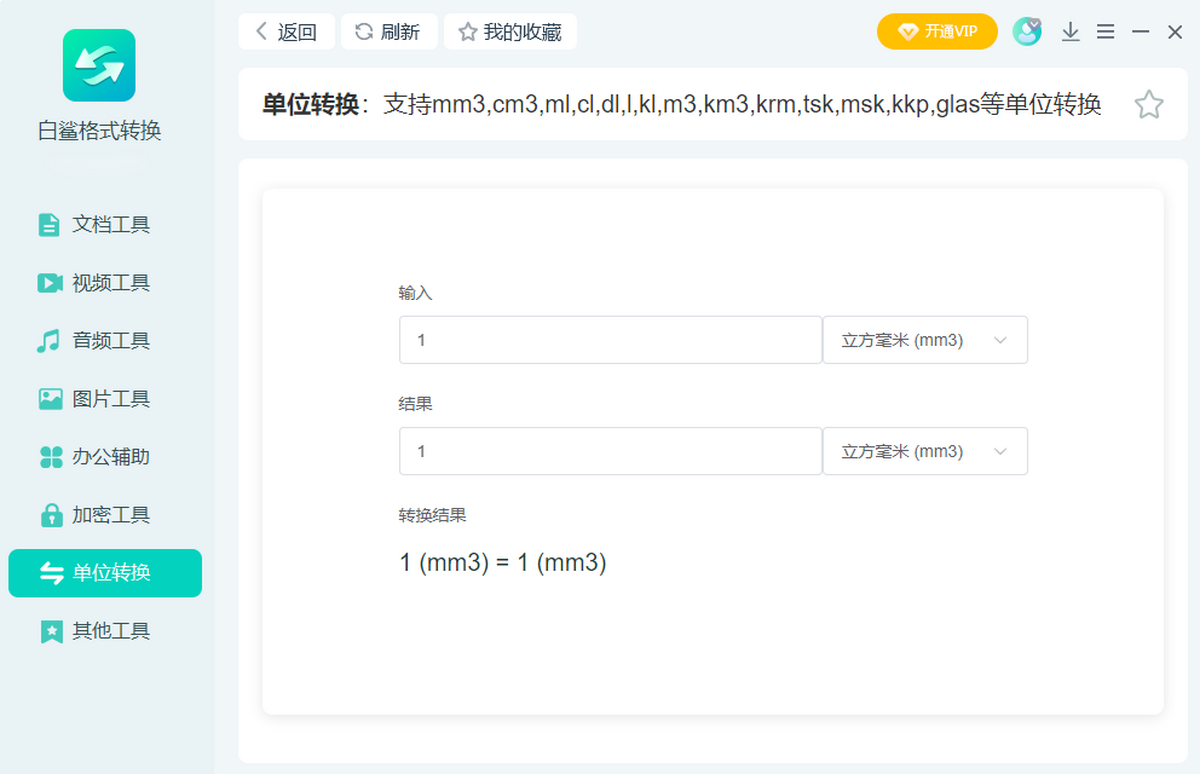Select the 音频工具 music note icon

[49, 341]
